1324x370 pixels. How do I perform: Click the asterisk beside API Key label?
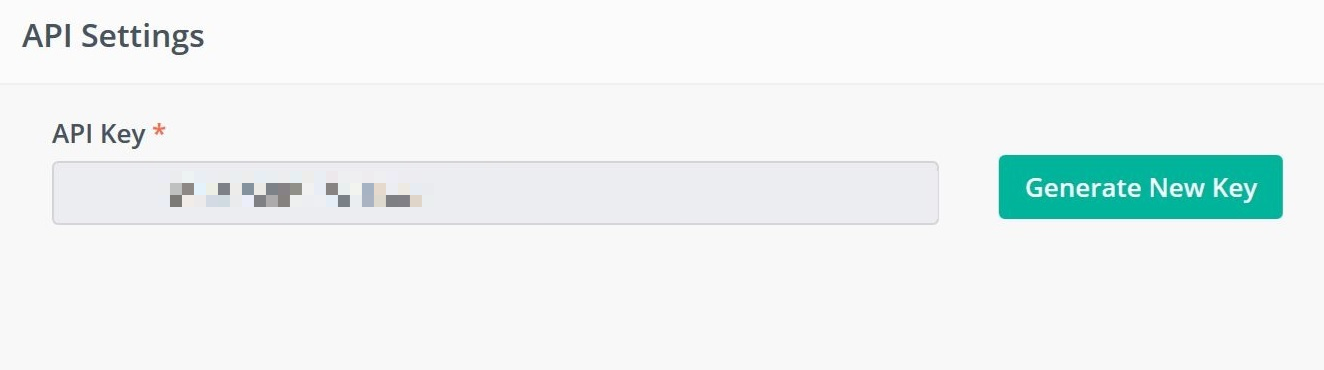[x=159, y=131]
